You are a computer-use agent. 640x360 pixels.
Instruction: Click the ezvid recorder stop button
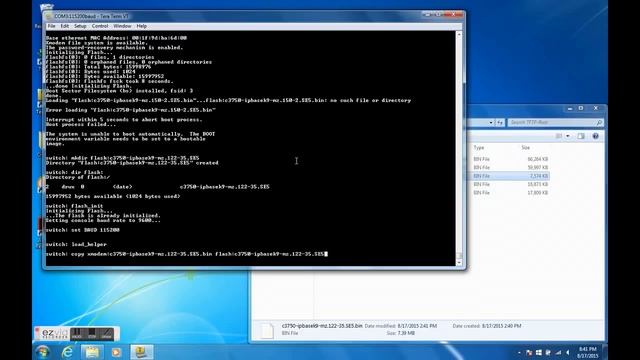point(92,333)
